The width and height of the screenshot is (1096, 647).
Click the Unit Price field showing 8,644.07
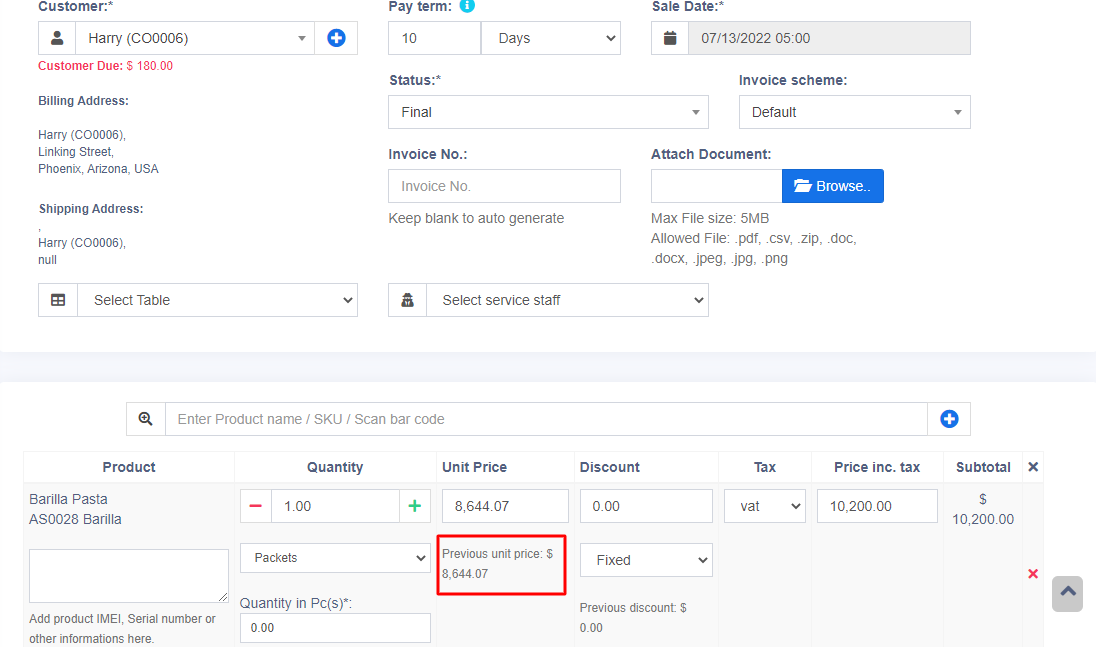505,506
